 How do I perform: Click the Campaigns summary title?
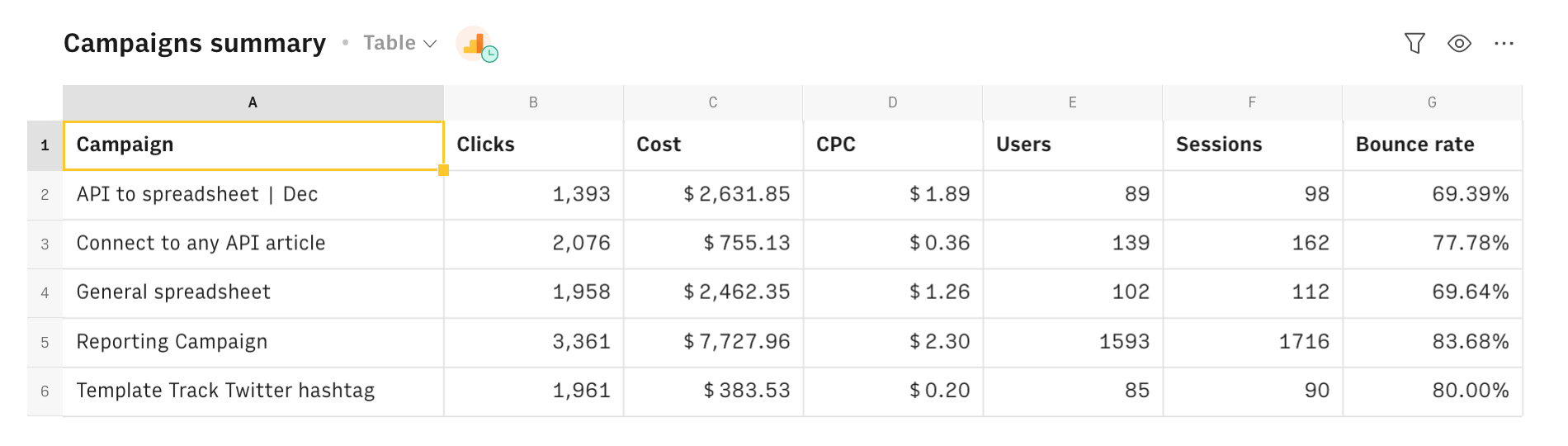195,43
